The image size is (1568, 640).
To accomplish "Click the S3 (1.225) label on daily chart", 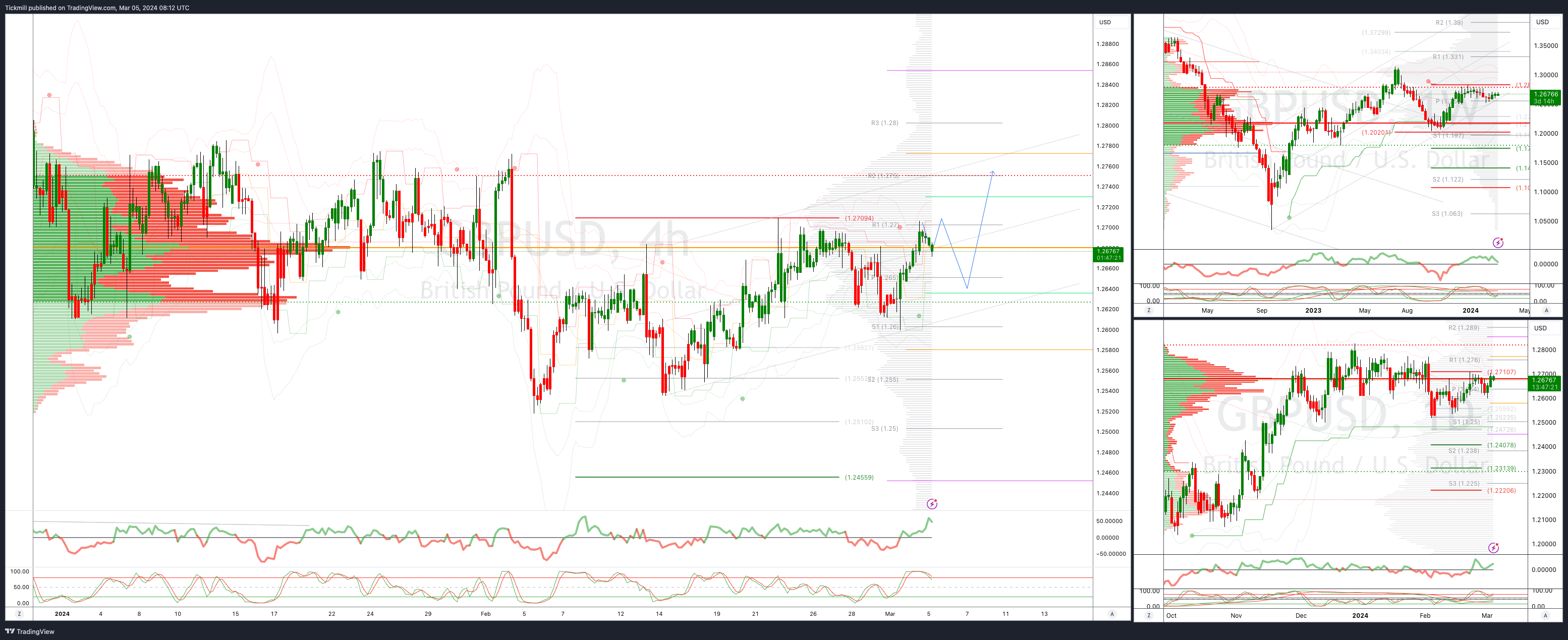I will pyautogui.click(x=1464, y=484).
